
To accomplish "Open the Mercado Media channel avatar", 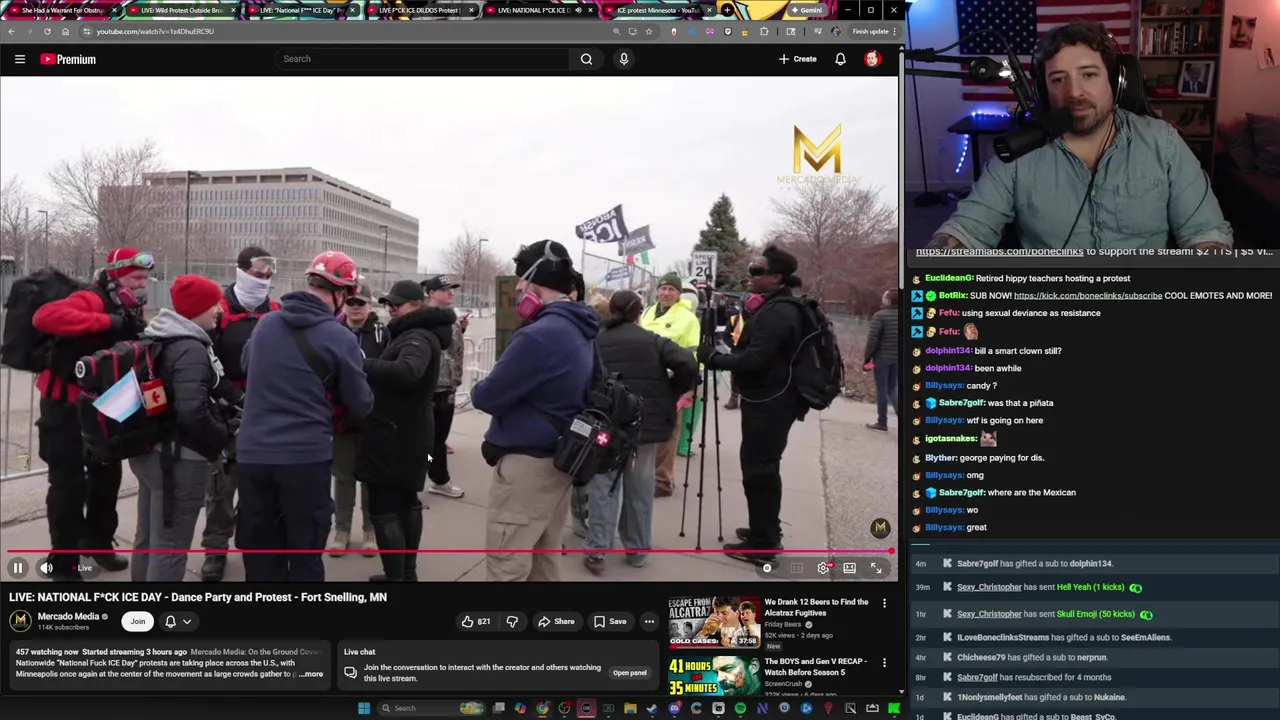I will 20,621.
